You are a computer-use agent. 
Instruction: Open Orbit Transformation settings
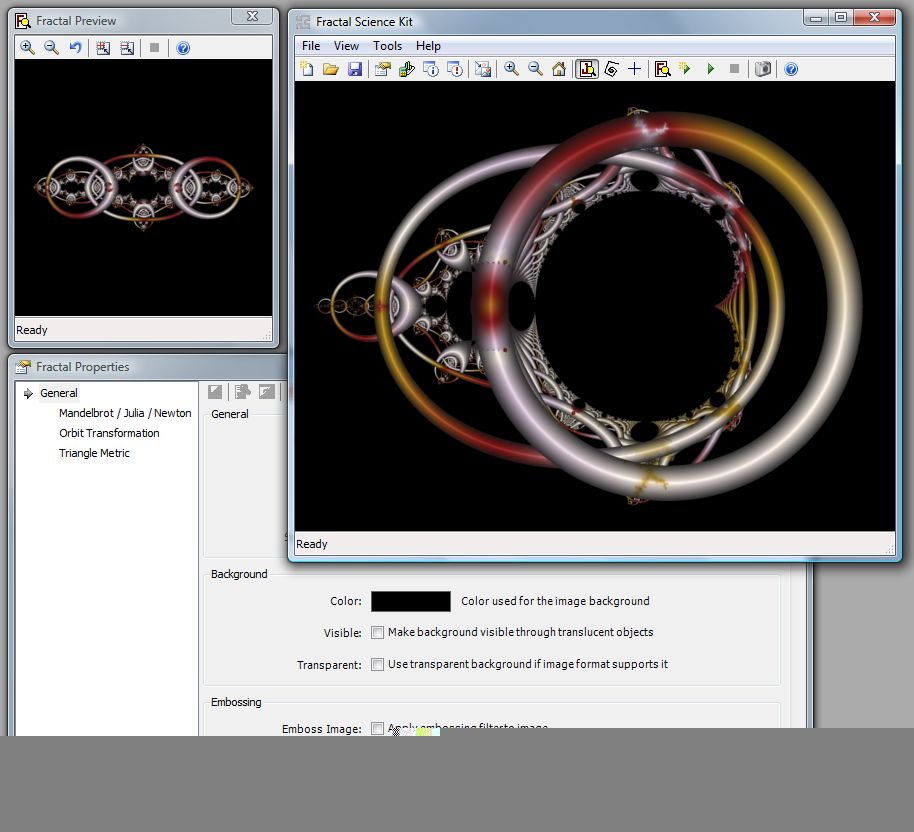(x=109, y=433)
